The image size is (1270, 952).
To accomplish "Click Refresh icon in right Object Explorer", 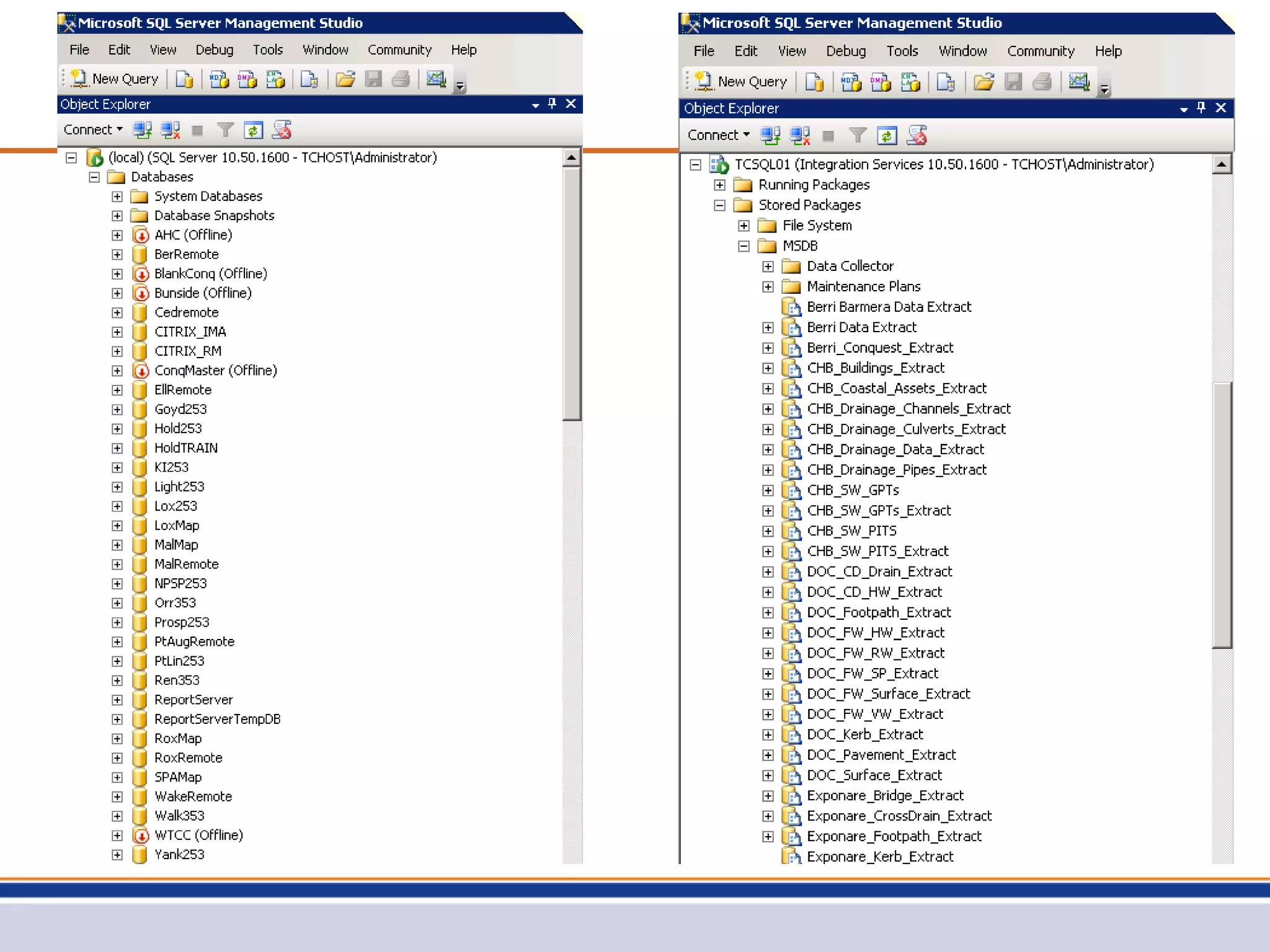I will tap(887, 135).
